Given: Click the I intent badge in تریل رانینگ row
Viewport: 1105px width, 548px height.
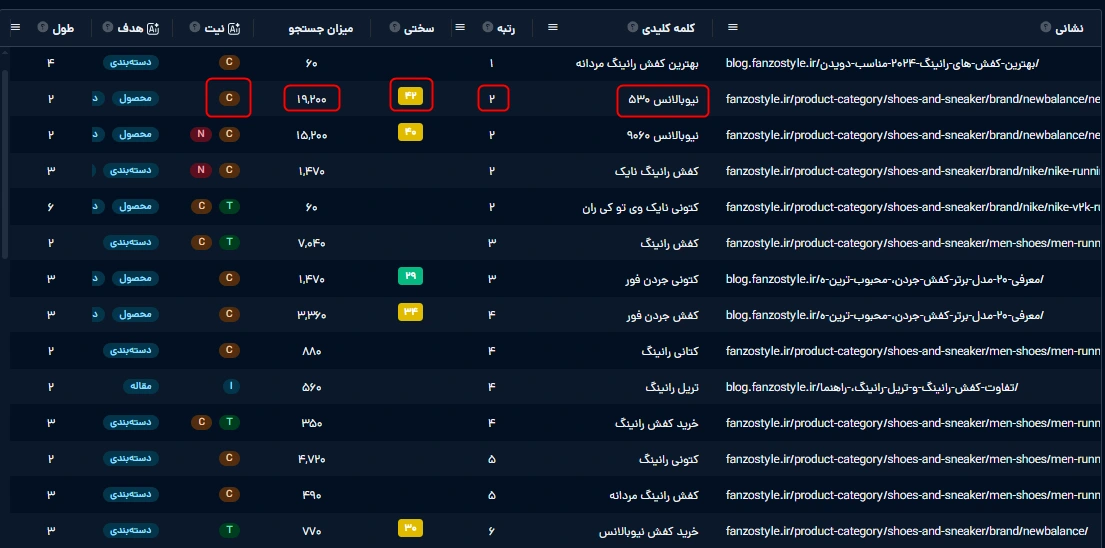Looking at the screenshot, I should pyautogui.click(x=232, y=386).
